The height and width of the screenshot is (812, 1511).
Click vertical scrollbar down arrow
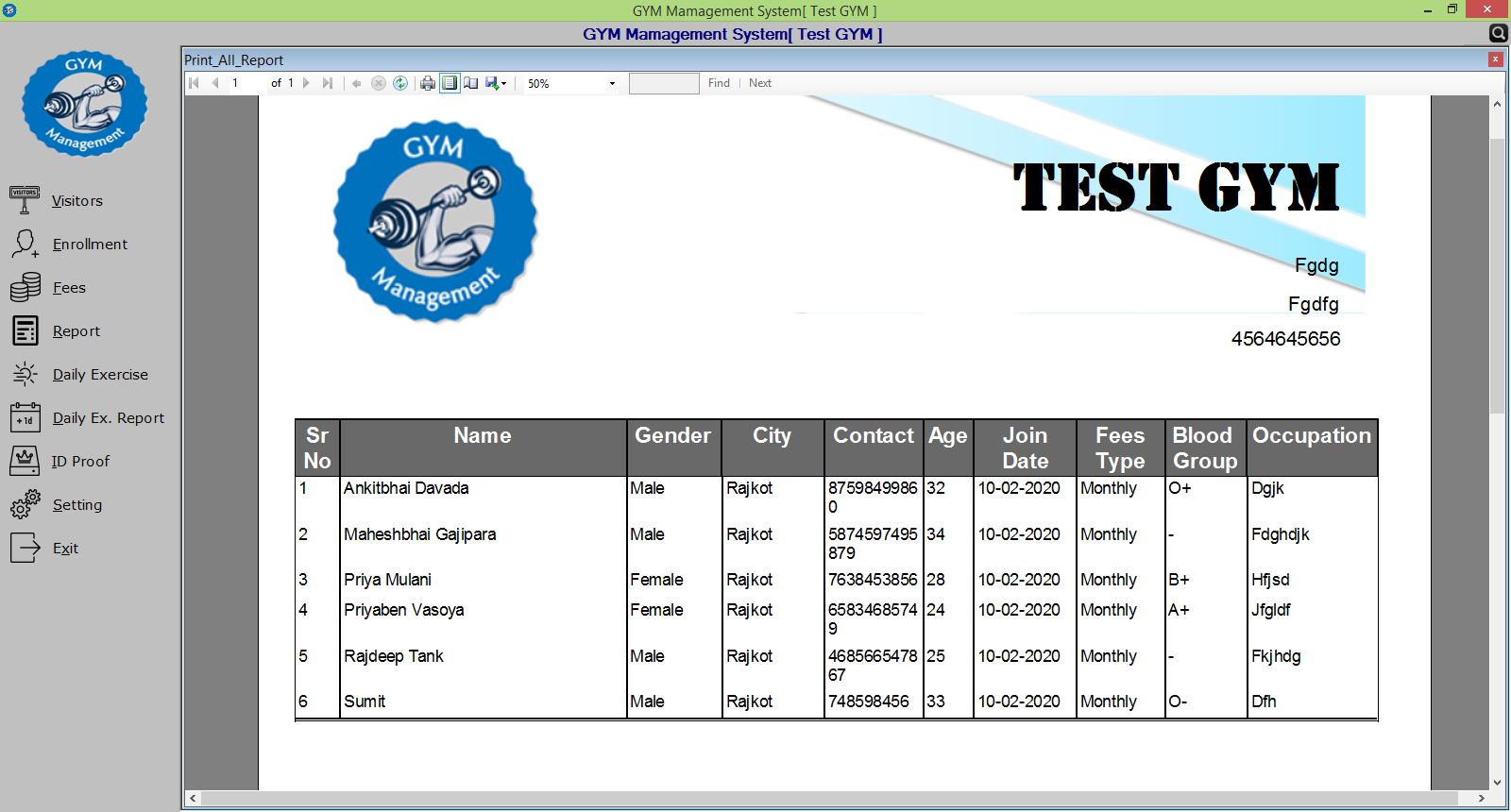1497,783
